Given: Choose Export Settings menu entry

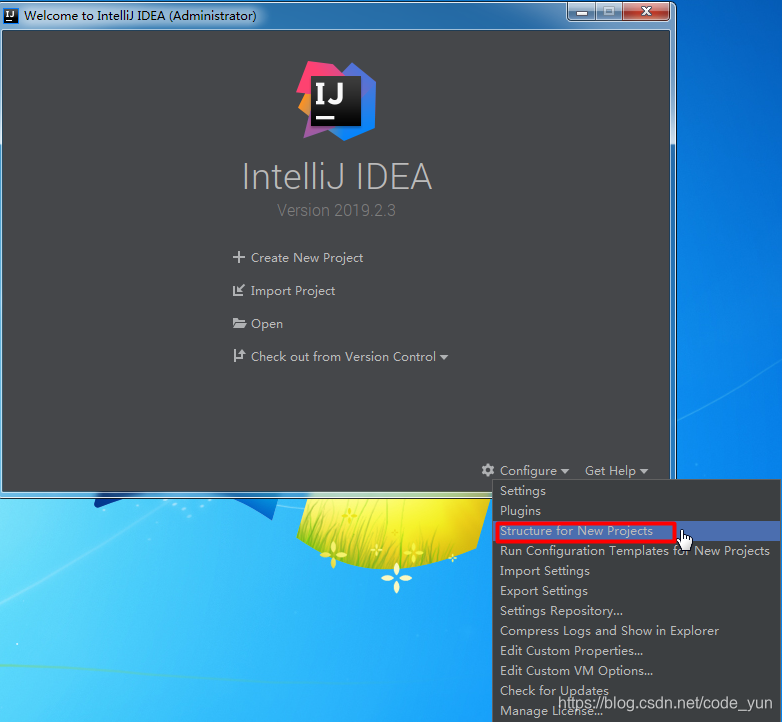Looking at the screenshot, I should [636, 591].
